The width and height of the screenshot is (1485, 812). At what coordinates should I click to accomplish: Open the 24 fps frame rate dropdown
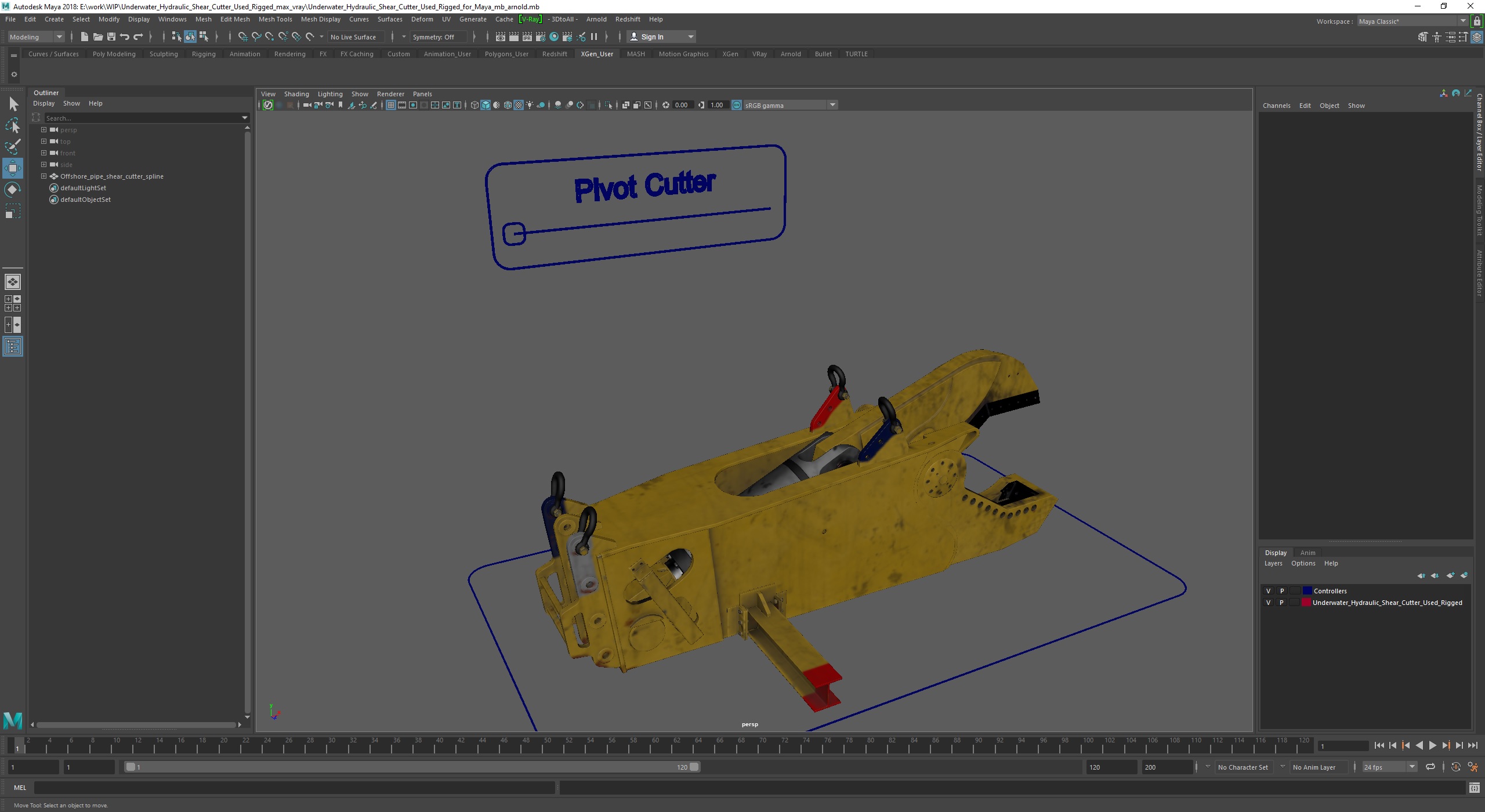1389,767
